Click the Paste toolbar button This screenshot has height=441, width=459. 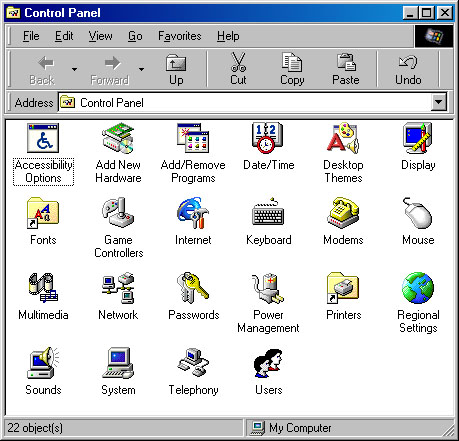(346, 69)
